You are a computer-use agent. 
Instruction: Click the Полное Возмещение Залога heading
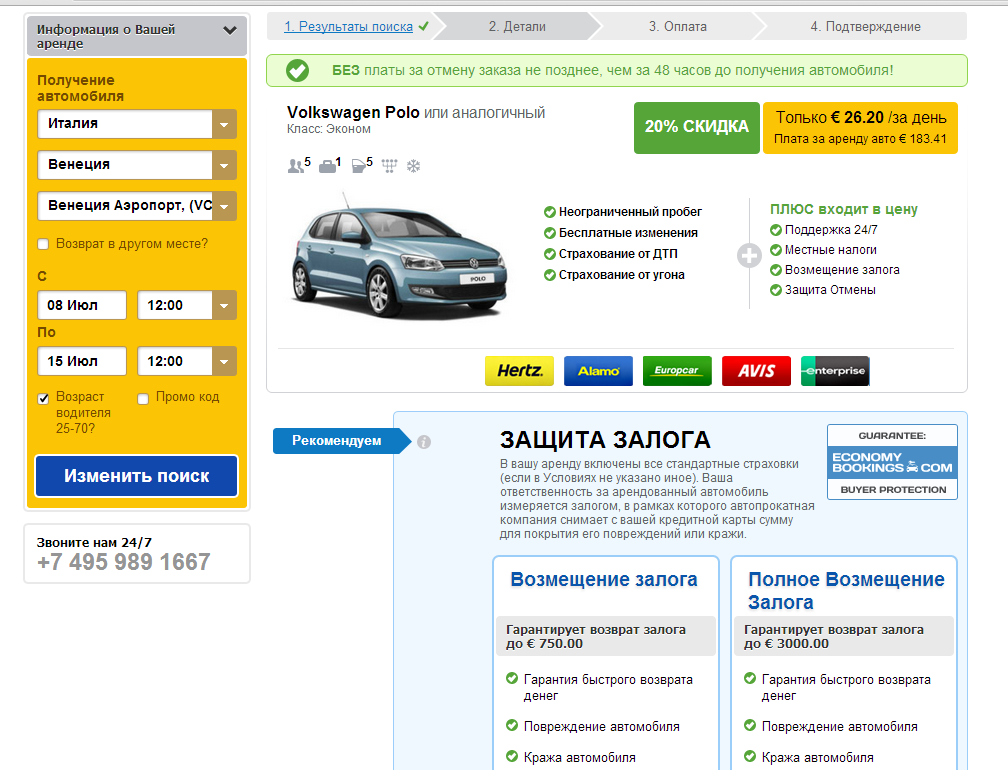[846, 591]
